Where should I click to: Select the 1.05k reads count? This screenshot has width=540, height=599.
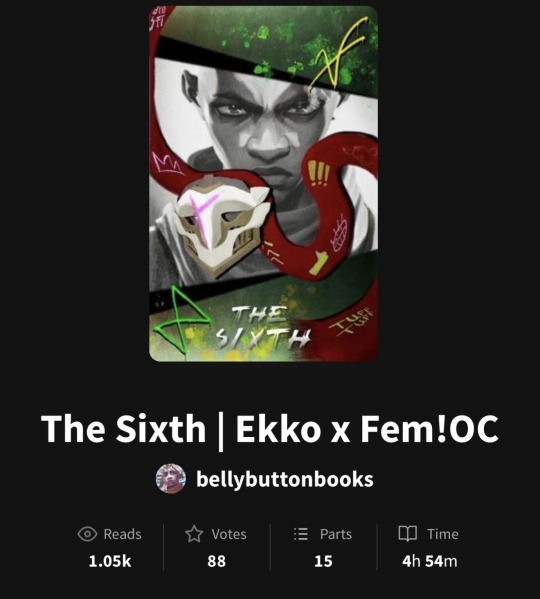click(110, 561)
